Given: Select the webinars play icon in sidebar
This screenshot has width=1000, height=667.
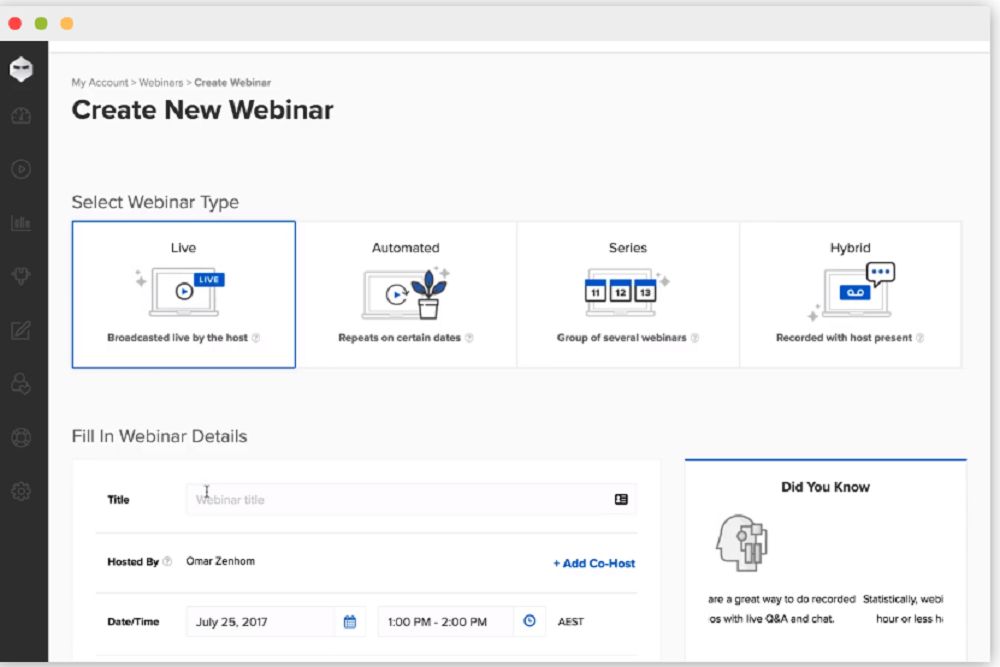Looking at the screenshot, I should click(22, 169).
